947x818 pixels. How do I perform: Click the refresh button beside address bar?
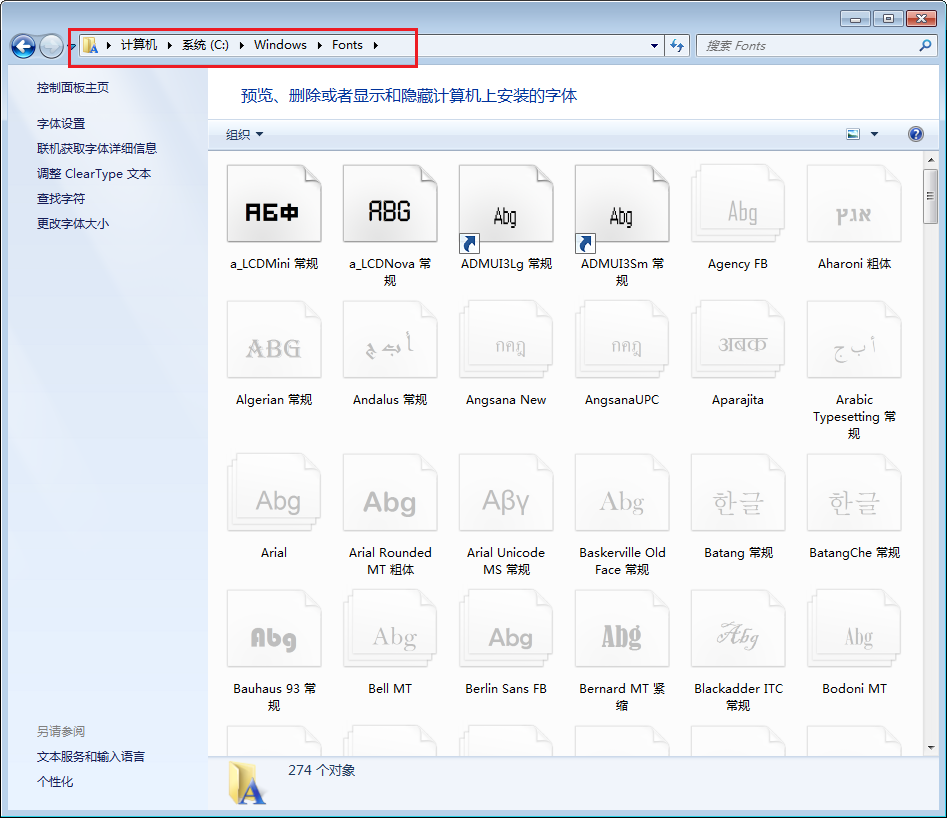pos(678,46)
